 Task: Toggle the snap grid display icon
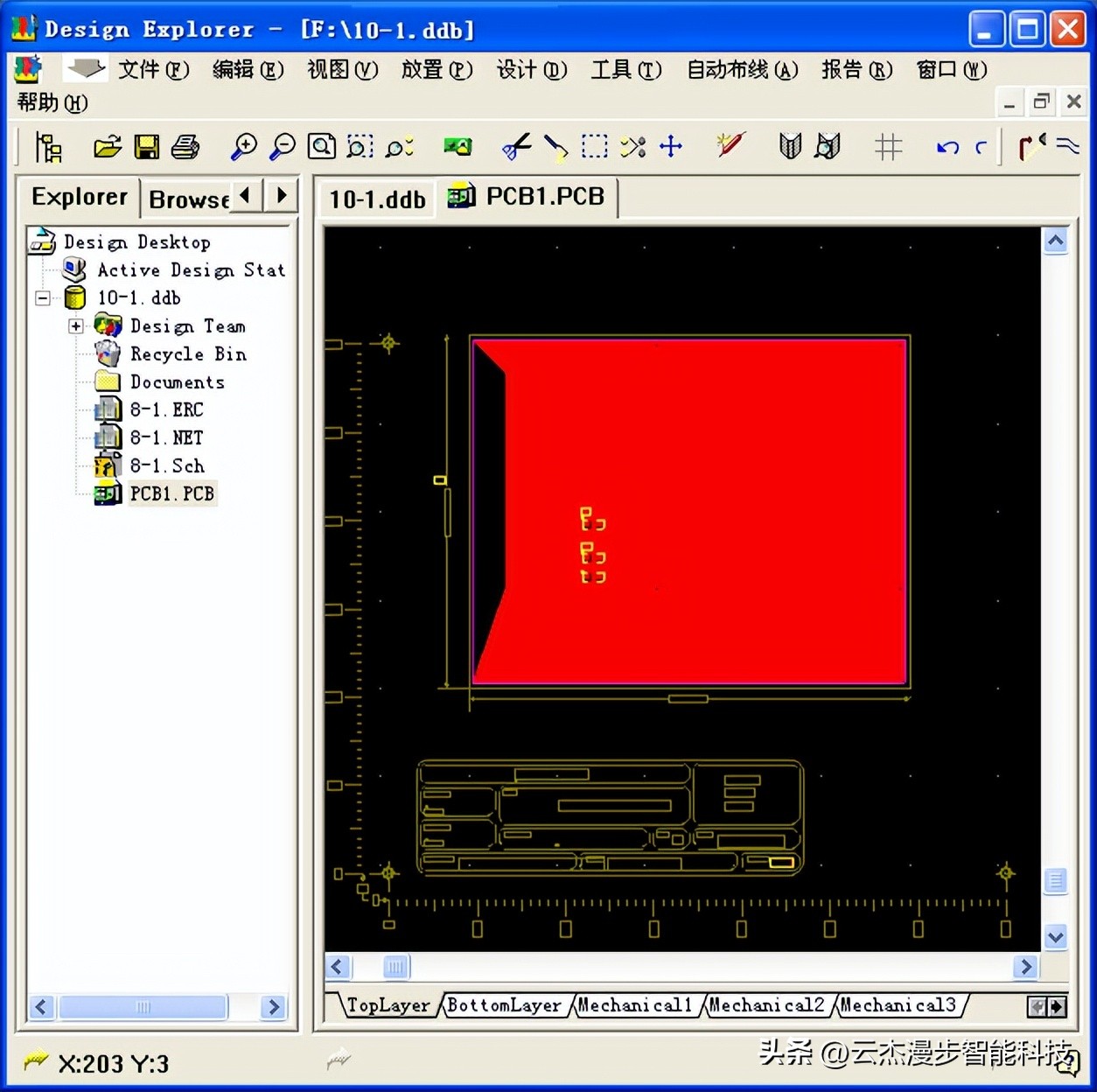point(889,146)
